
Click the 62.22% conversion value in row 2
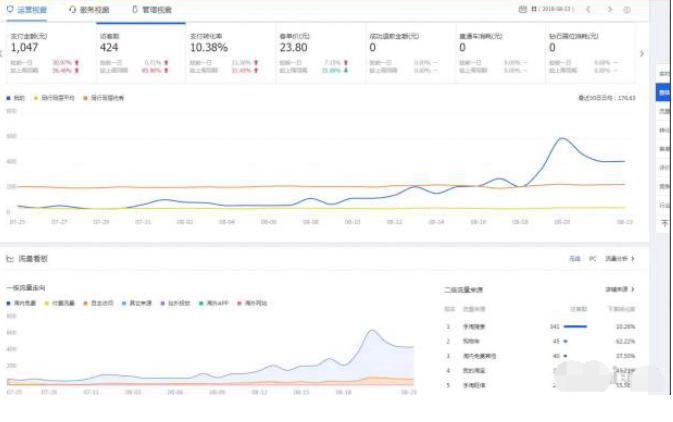(625, 341)
